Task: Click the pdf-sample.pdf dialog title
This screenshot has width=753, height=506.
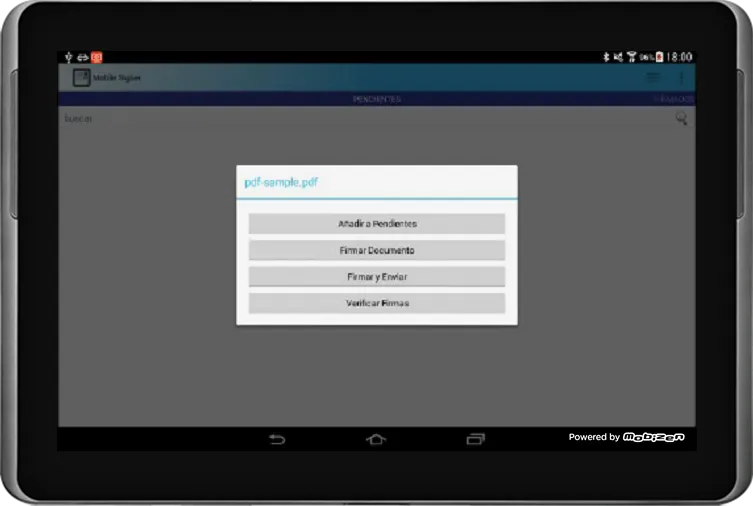Action: tap(281, 182)
